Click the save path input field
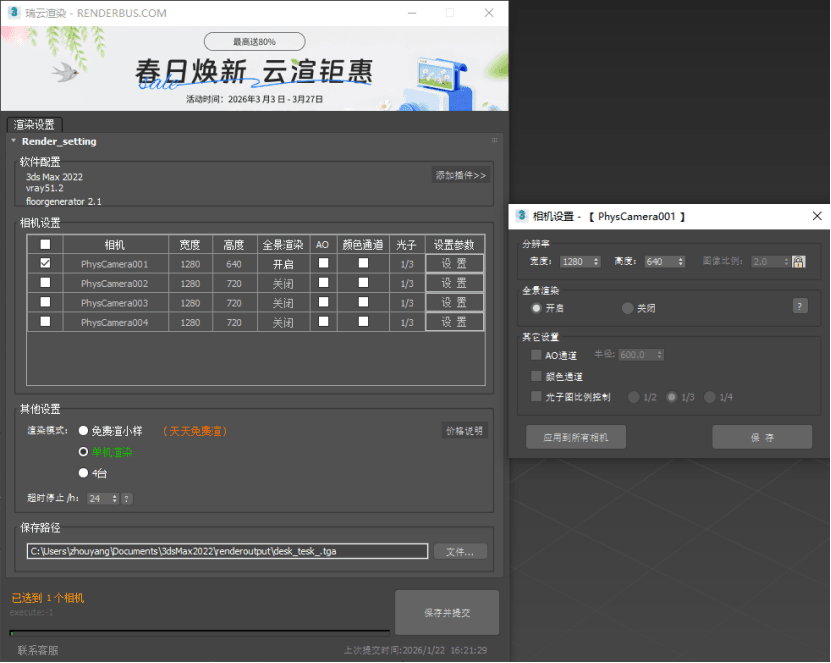Screen dimensions: 831x663 (227, 551)
